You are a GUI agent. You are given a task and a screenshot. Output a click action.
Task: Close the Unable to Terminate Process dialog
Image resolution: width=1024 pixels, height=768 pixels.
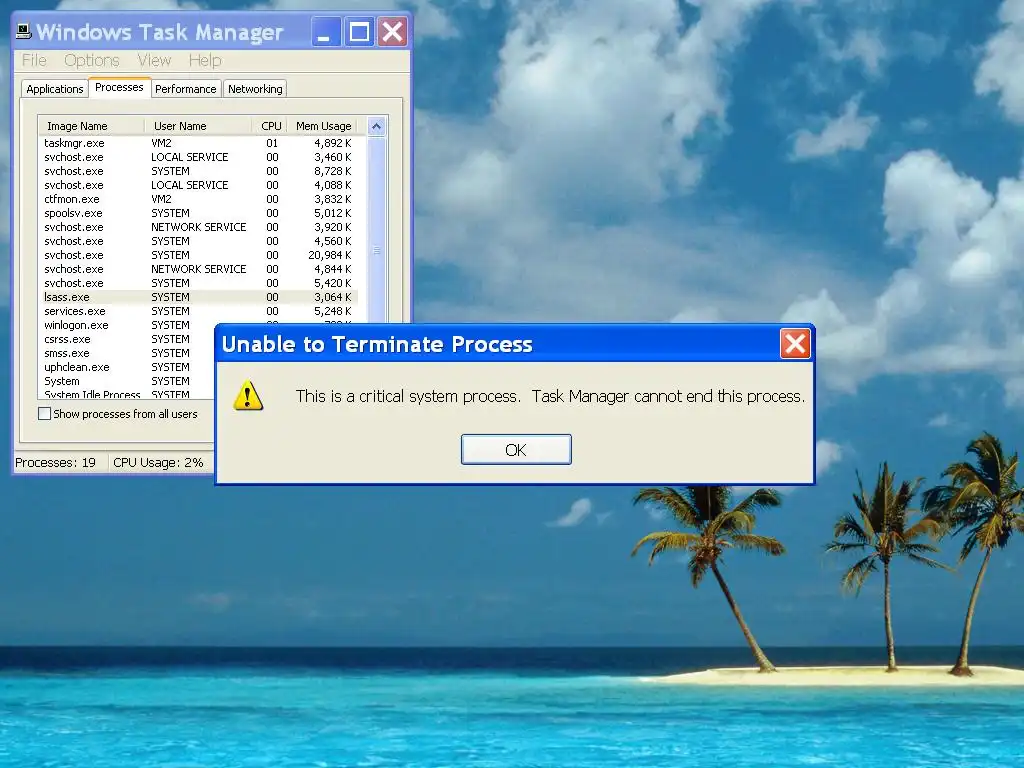point(795,344)
